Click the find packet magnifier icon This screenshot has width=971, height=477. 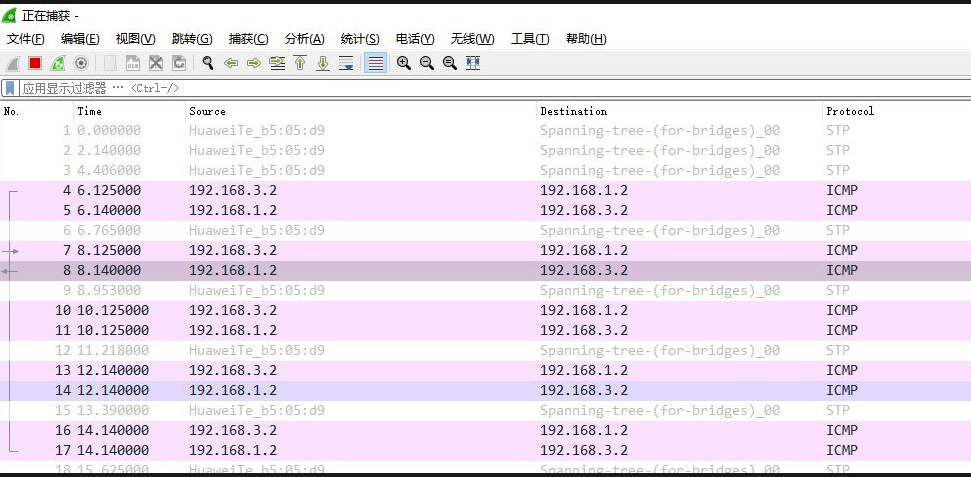click(x=208, y=63)
